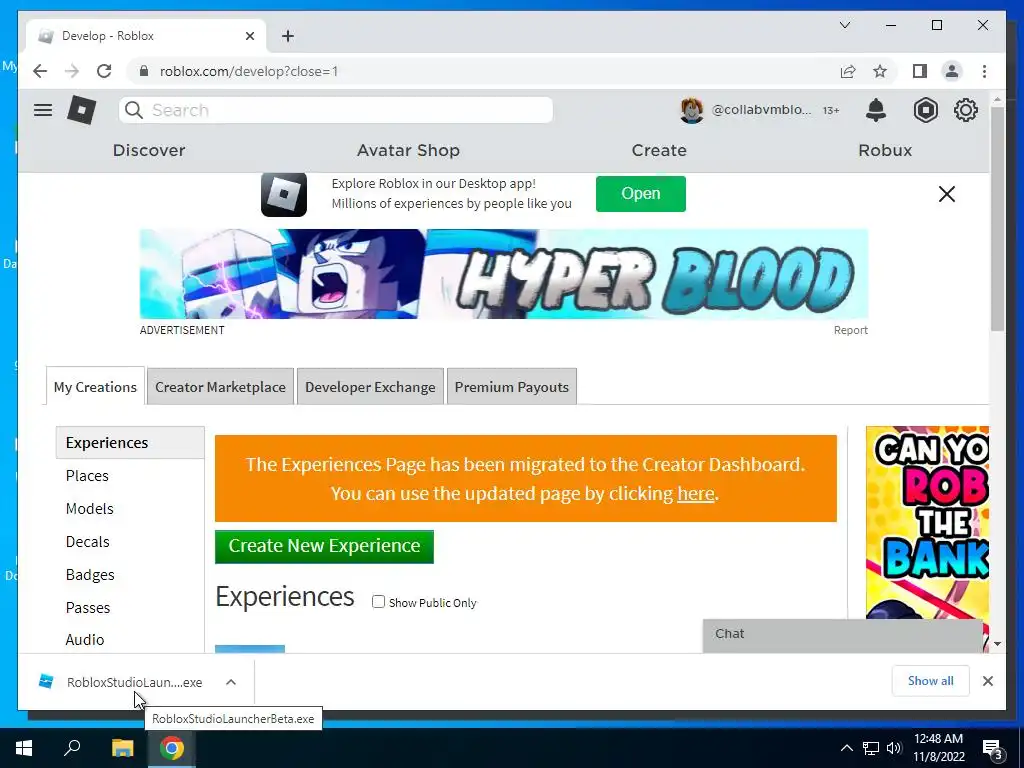1024x768 pixels.
Task: Click Create New Experience button
Action: [x=324, y=546]
